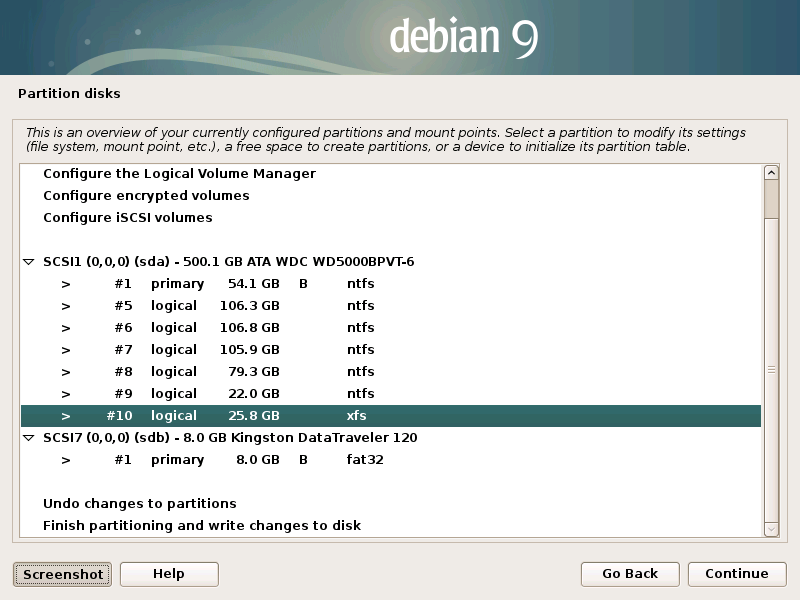The width and height of the screenshot is (800, 600).
Task: Click the B bootable flag on 54.1 GB partition
Action: coord(303,284)
